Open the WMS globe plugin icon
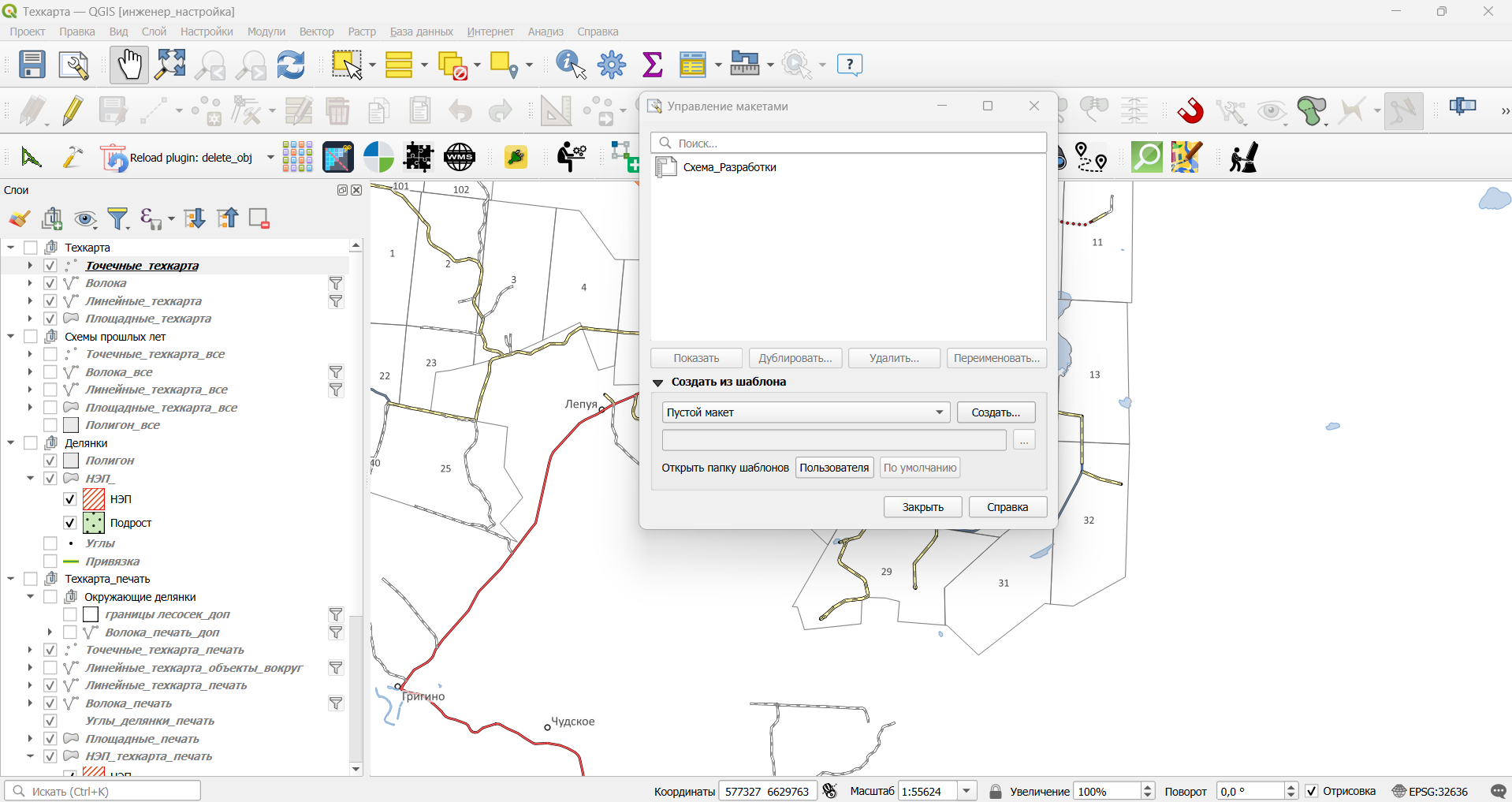1512x802 pixels. click(460, 158)
